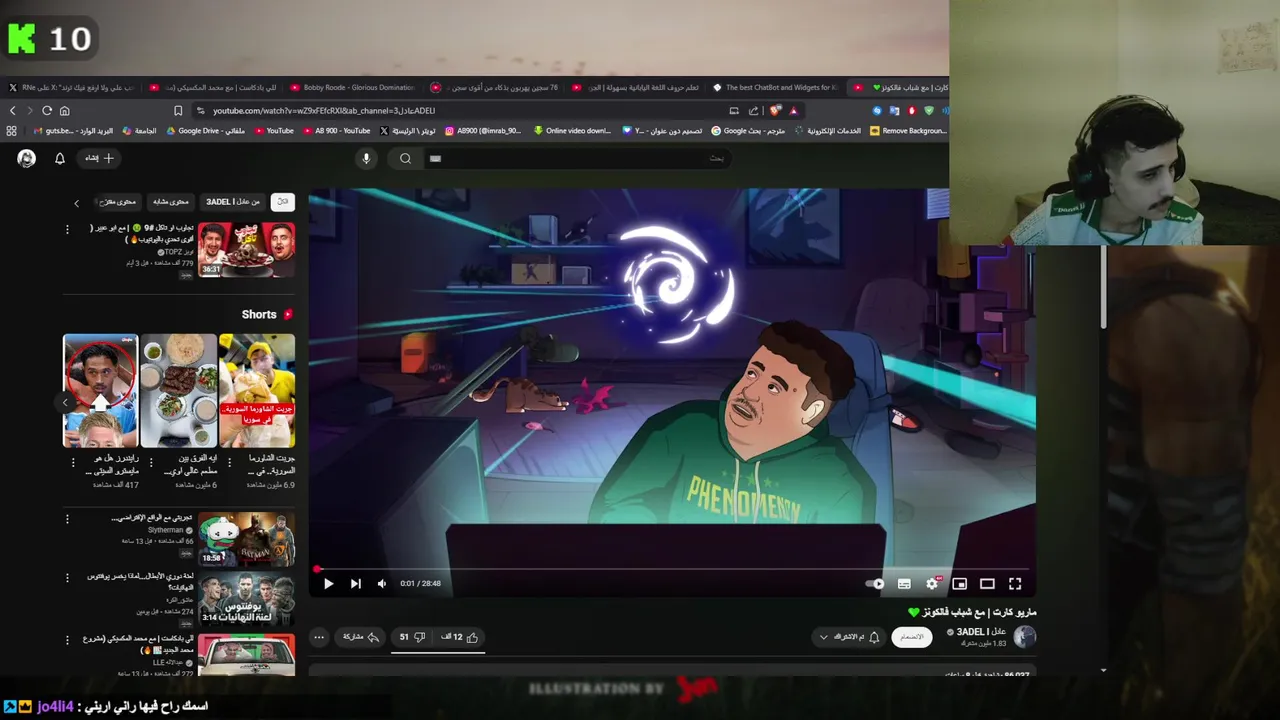Select the من عادل | 3ADEL filter chip

pos(233,202)
